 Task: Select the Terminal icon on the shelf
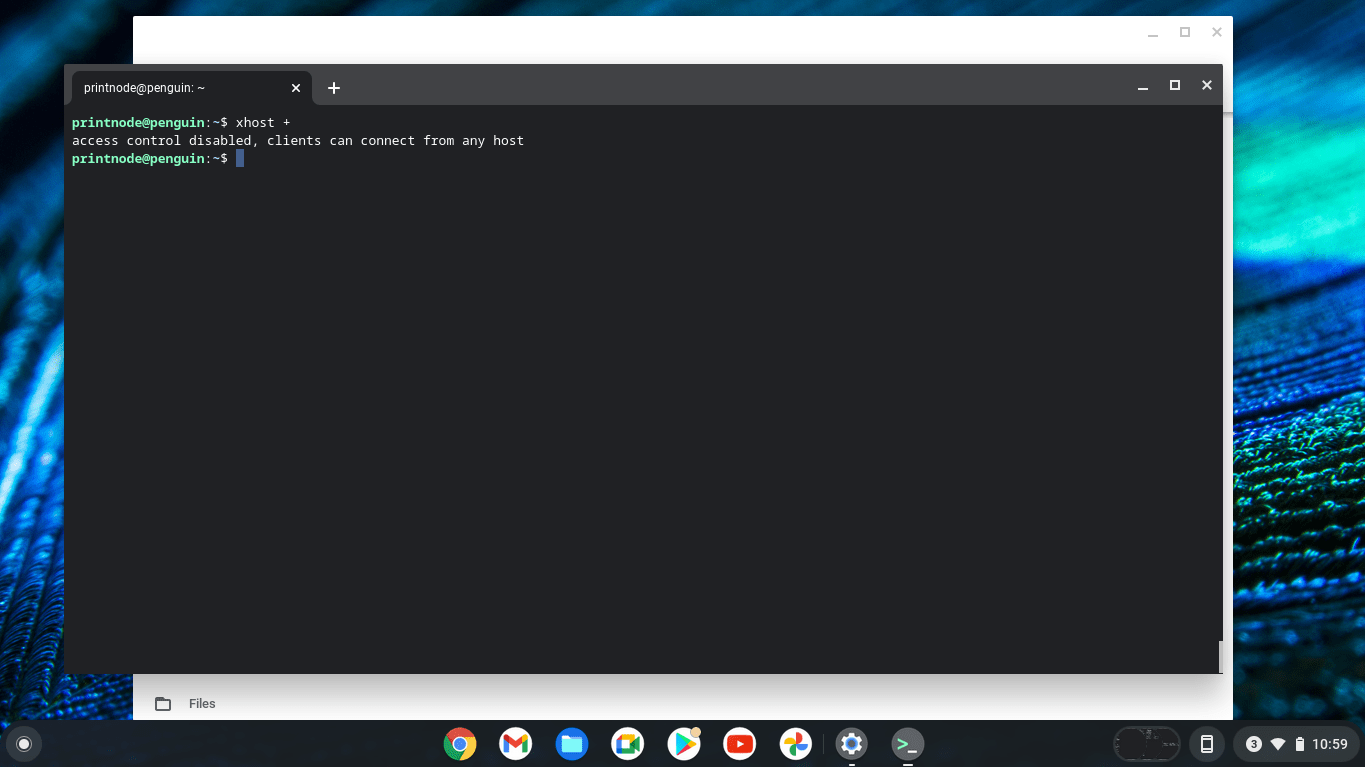tap(908, 743)
